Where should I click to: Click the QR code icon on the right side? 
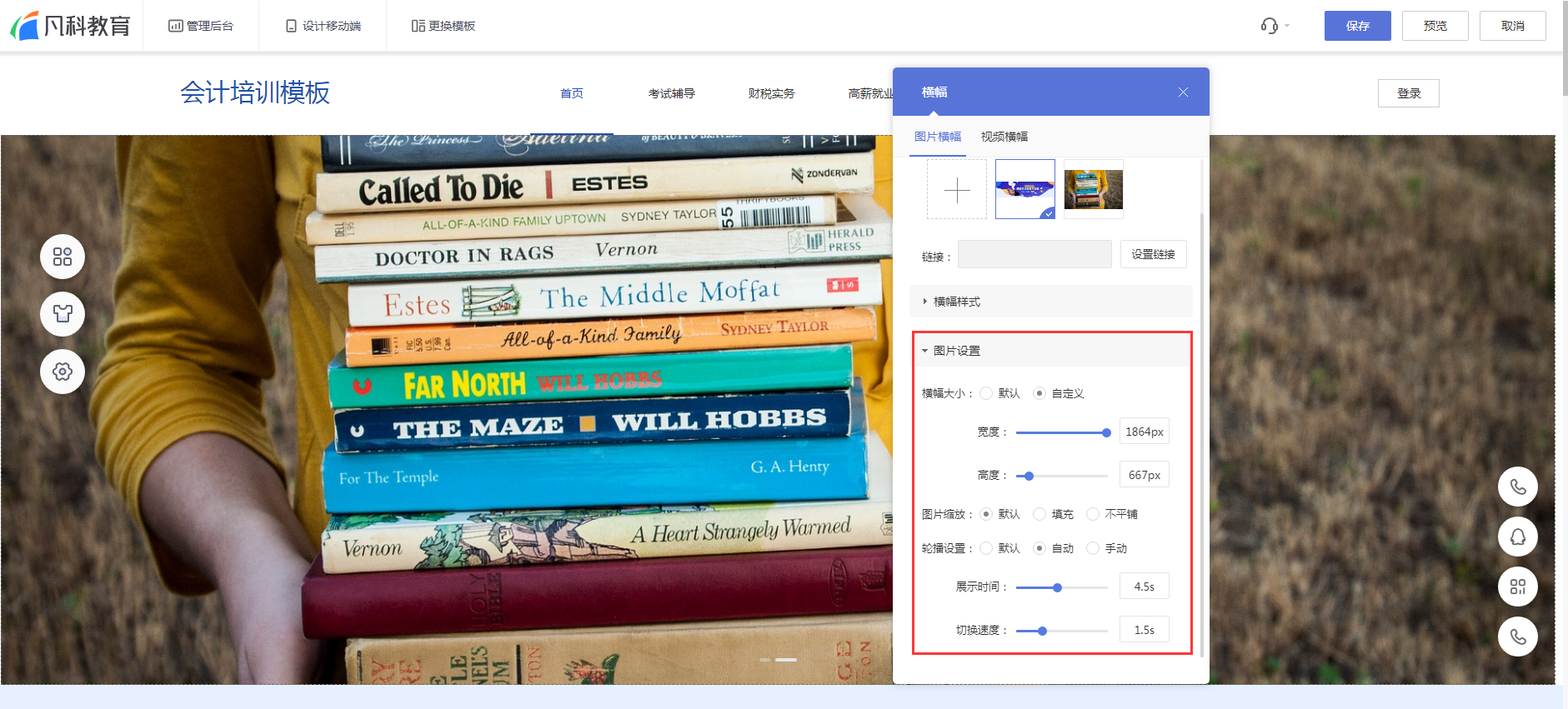point(1518,587)
